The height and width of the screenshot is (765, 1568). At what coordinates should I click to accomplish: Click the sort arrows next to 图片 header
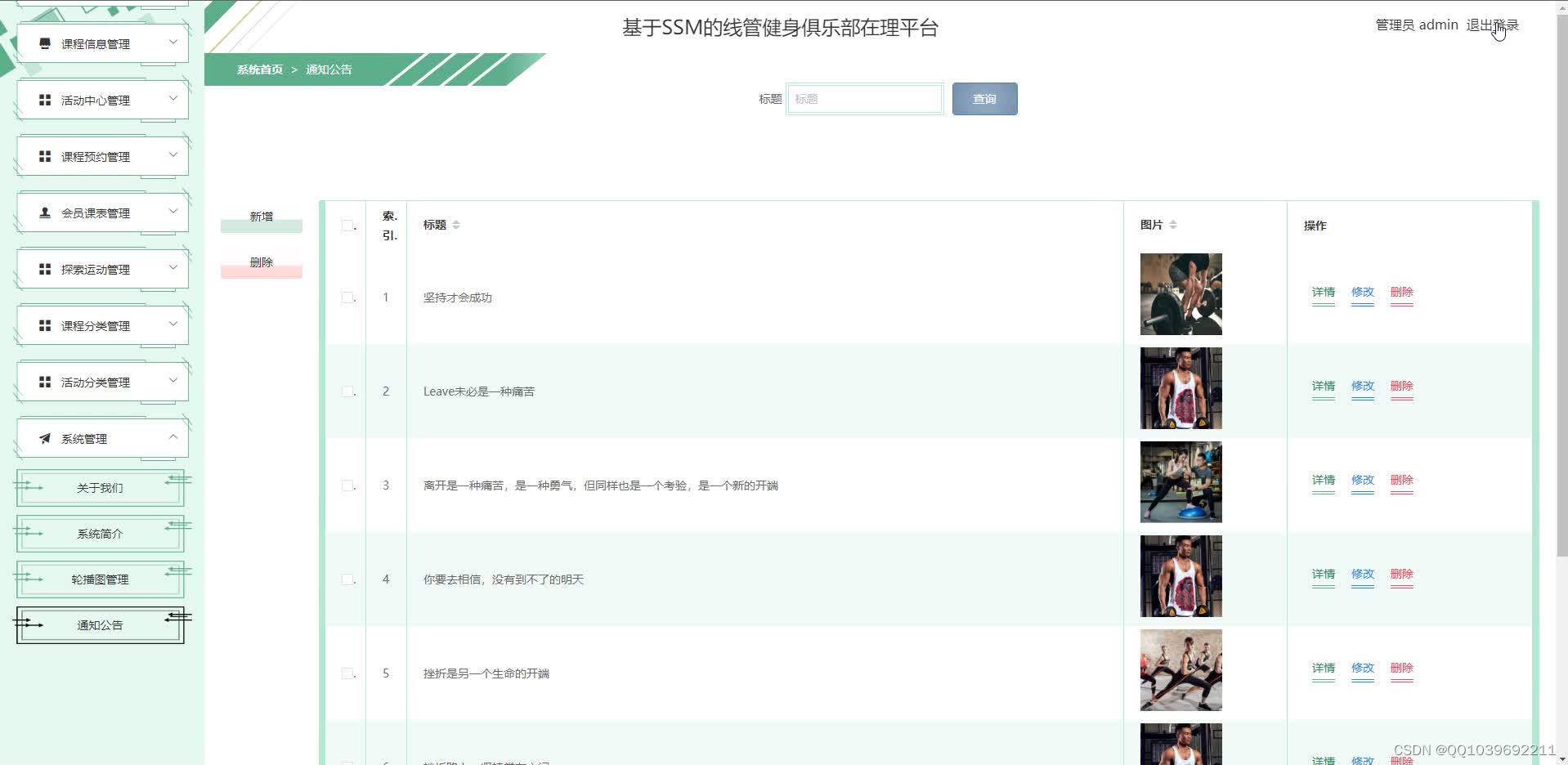pyautogui.click(x=1173, y=225)
